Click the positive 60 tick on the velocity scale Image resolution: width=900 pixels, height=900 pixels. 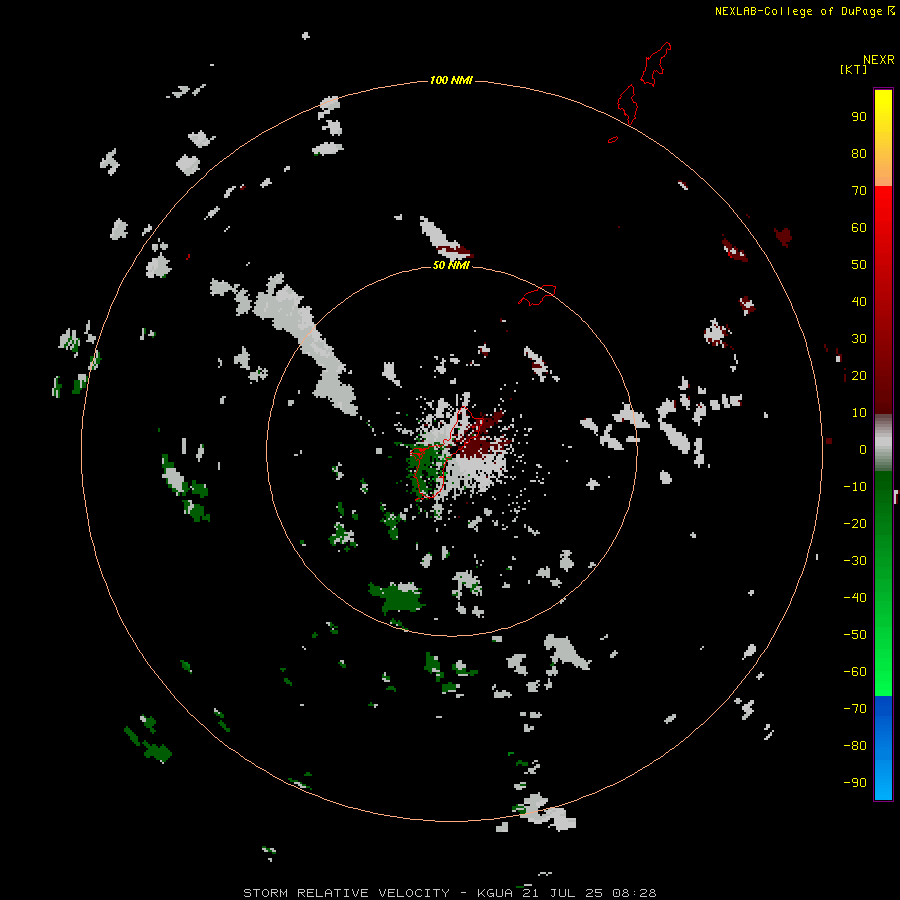tap(859, 228)
